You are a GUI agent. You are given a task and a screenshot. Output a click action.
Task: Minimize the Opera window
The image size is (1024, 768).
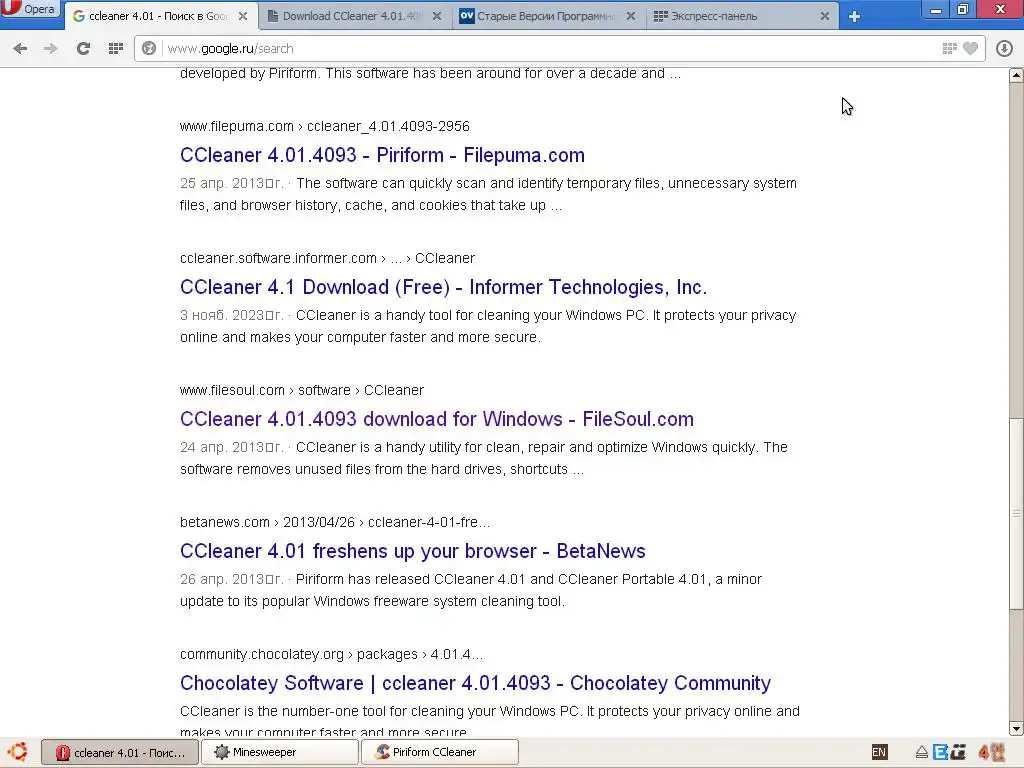tap(936, 9)
